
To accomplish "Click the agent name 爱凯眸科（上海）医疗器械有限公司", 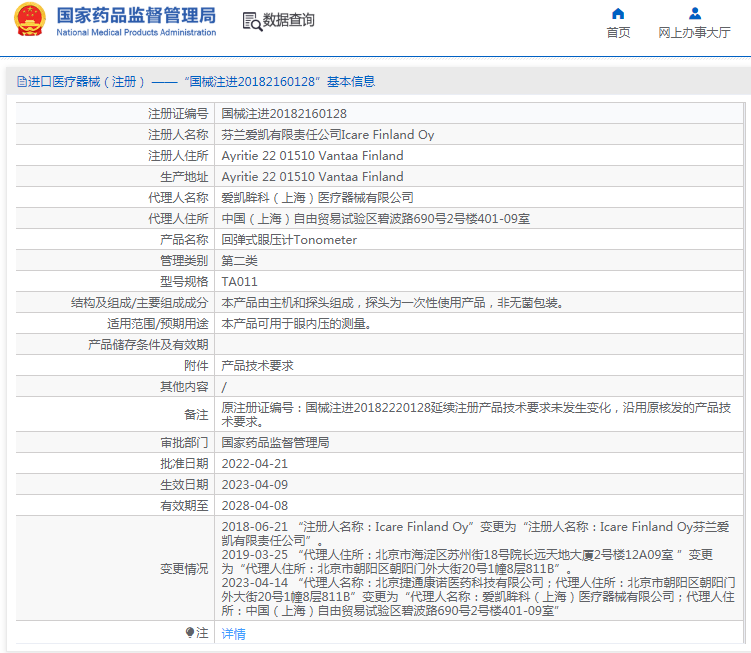I will click(x=317, y=198).
